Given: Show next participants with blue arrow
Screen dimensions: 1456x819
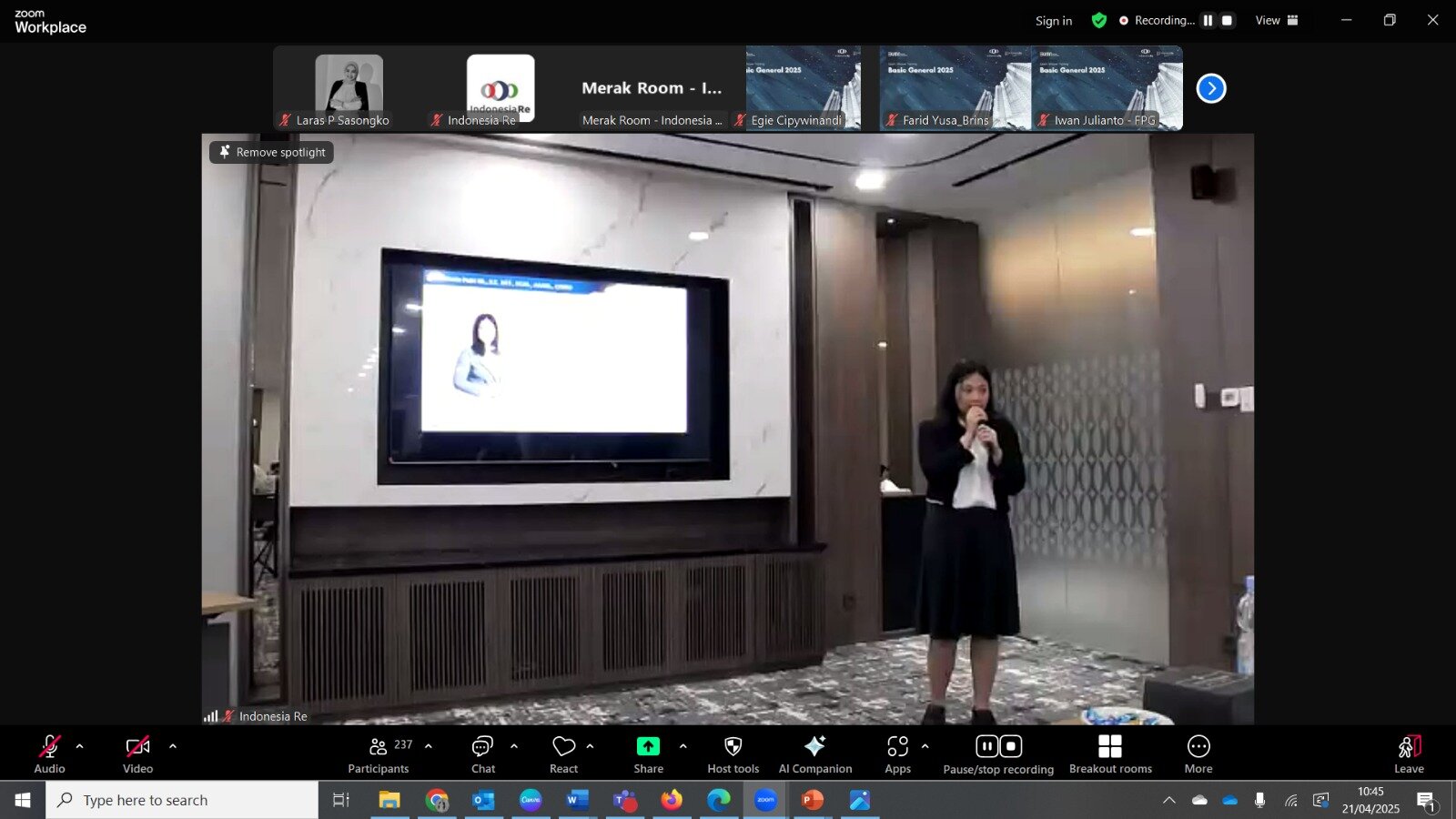Looking at the screenshot, I should point(1210,88).
